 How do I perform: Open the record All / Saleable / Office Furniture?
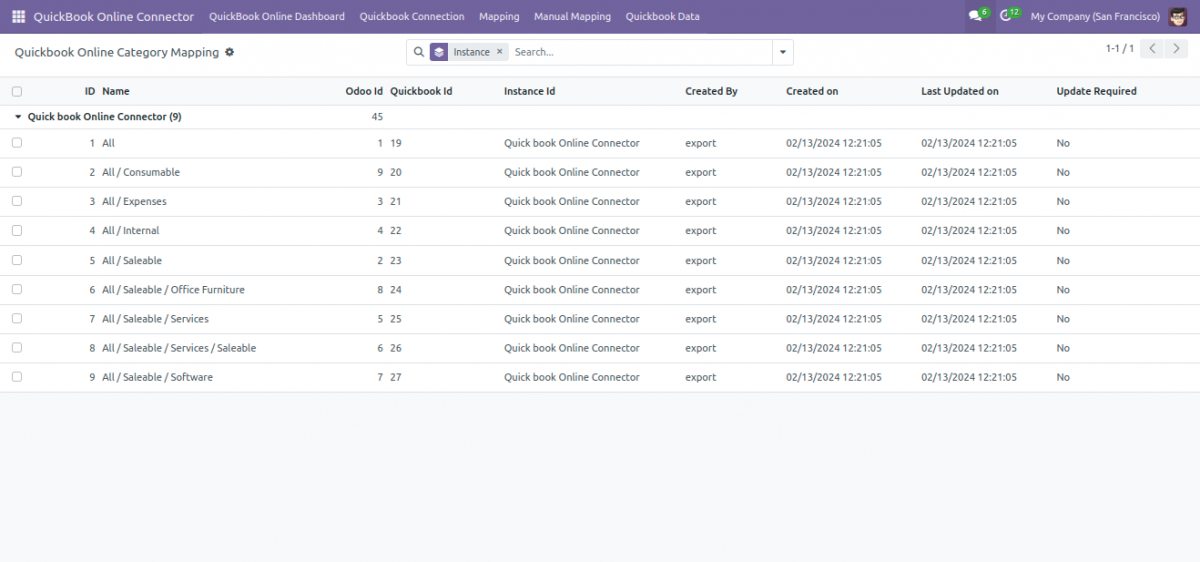coord(173,289)
